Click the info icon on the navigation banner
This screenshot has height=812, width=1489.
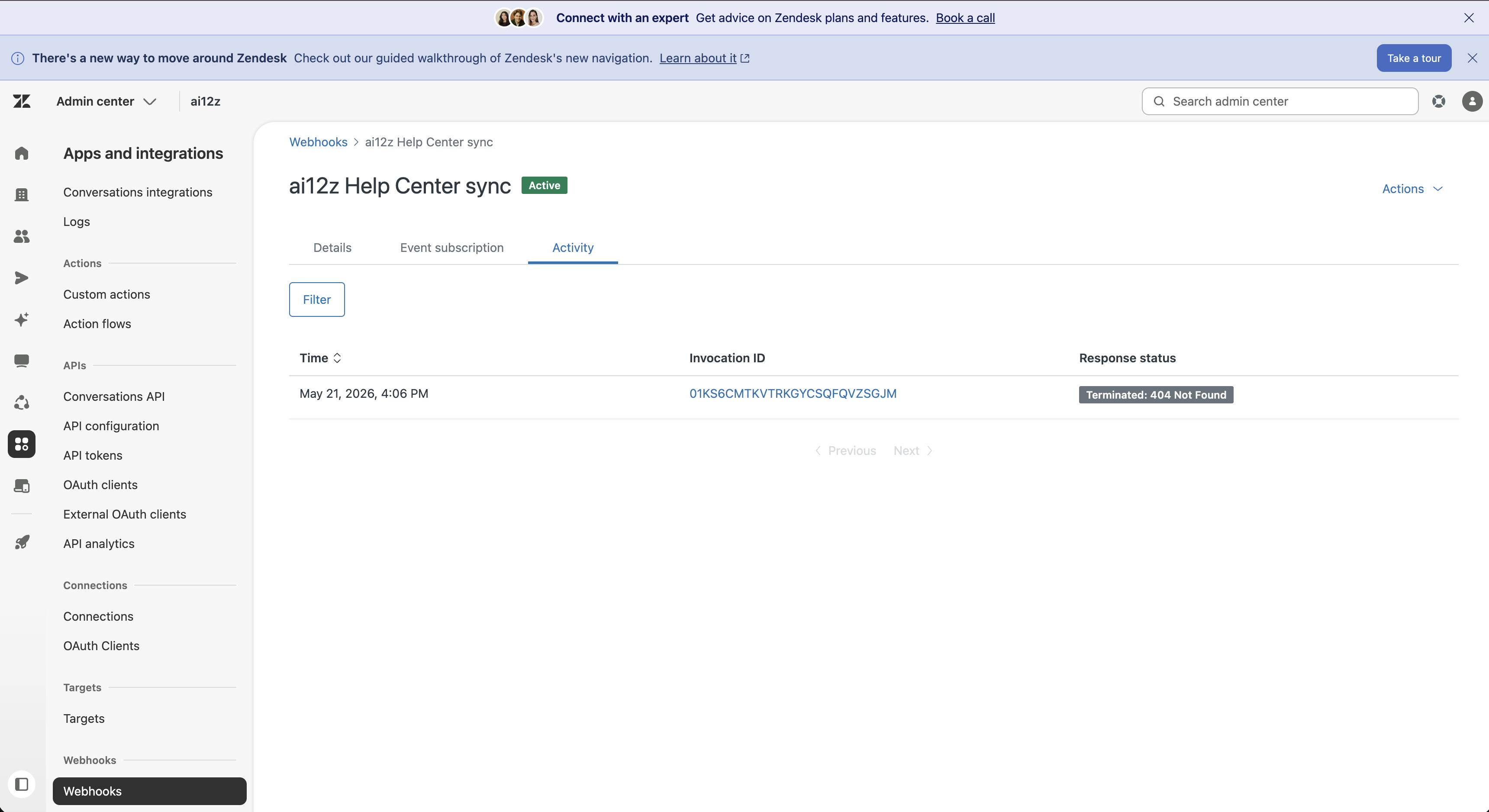point(18,58)
